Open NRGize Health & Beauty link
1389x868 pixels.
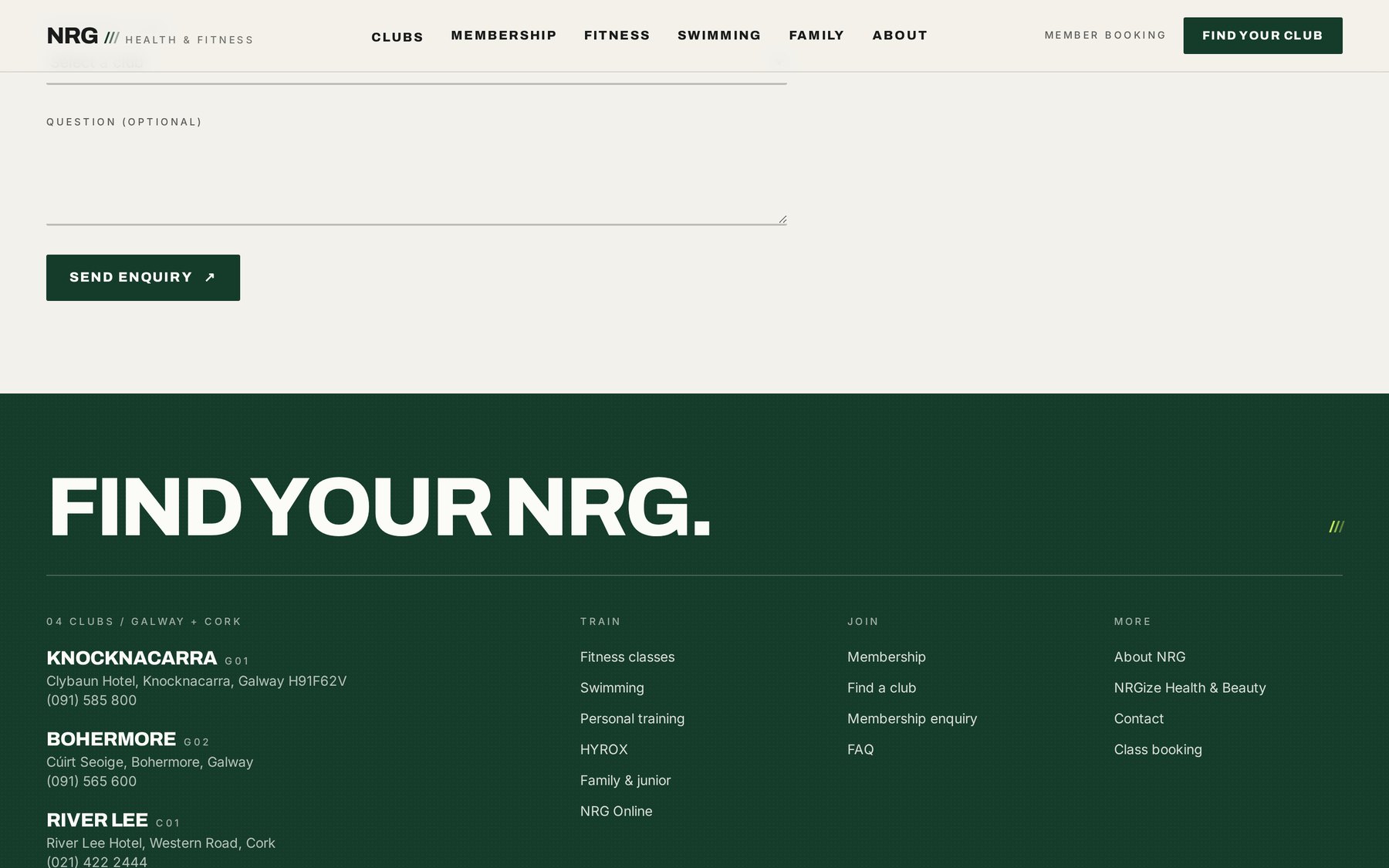1190,688
